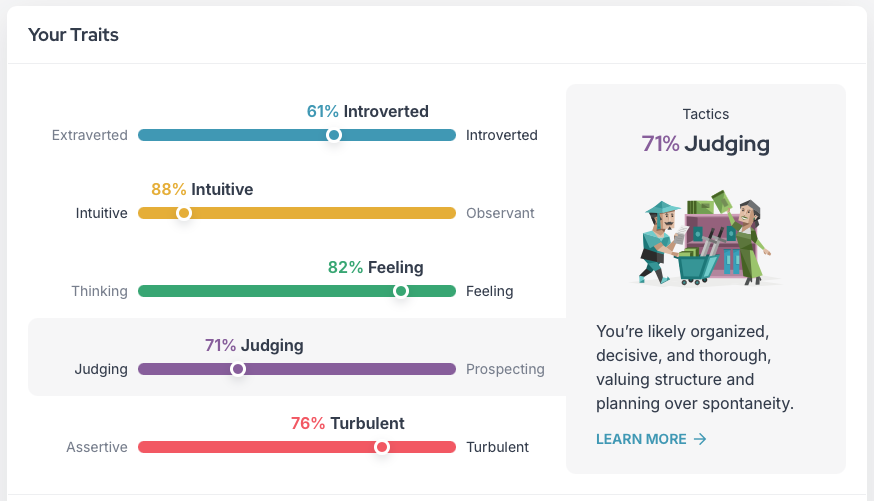Click the Intuitive slider handle
Screen dimensions: 874x501
tap(183, 213)
